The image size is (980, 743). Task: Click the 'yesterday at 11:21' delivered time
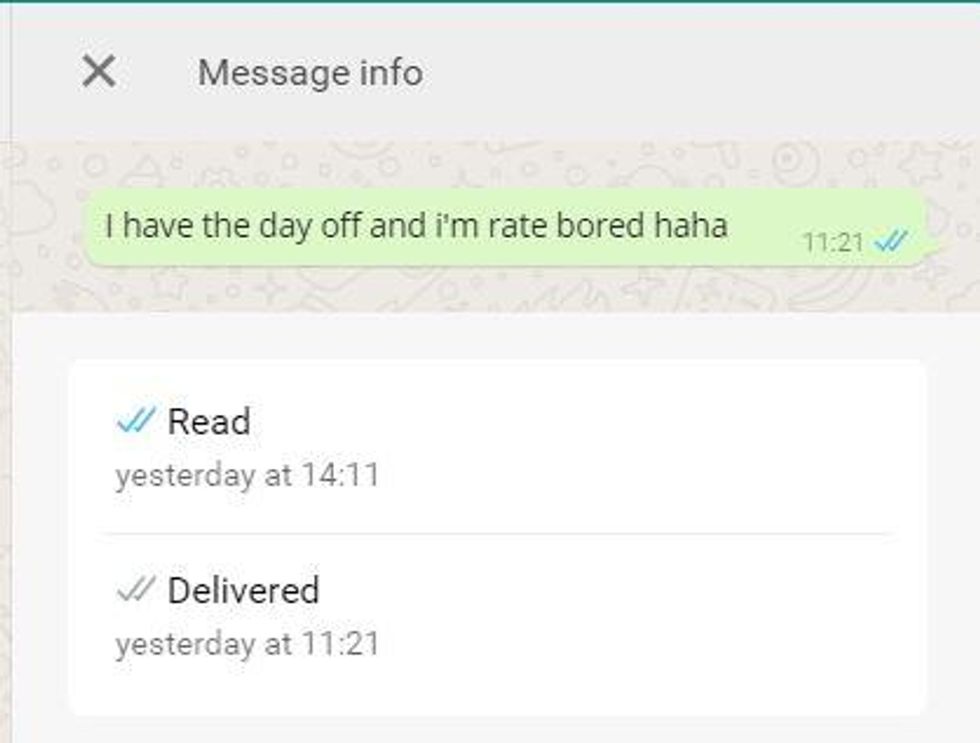(248, 644)
